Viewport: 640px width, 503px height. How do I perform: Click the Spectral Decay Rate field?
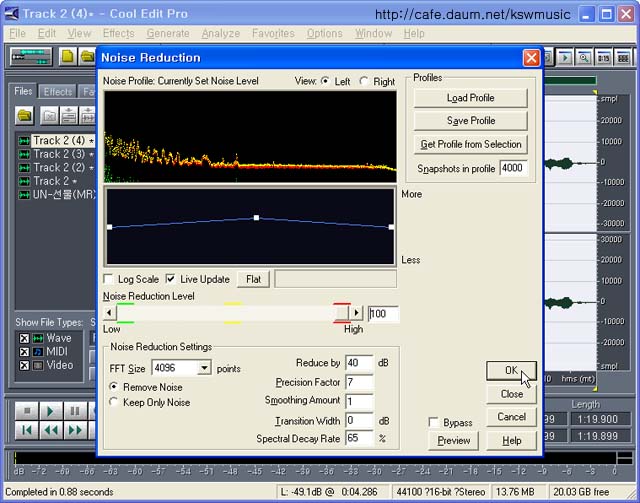pos(359,438)
